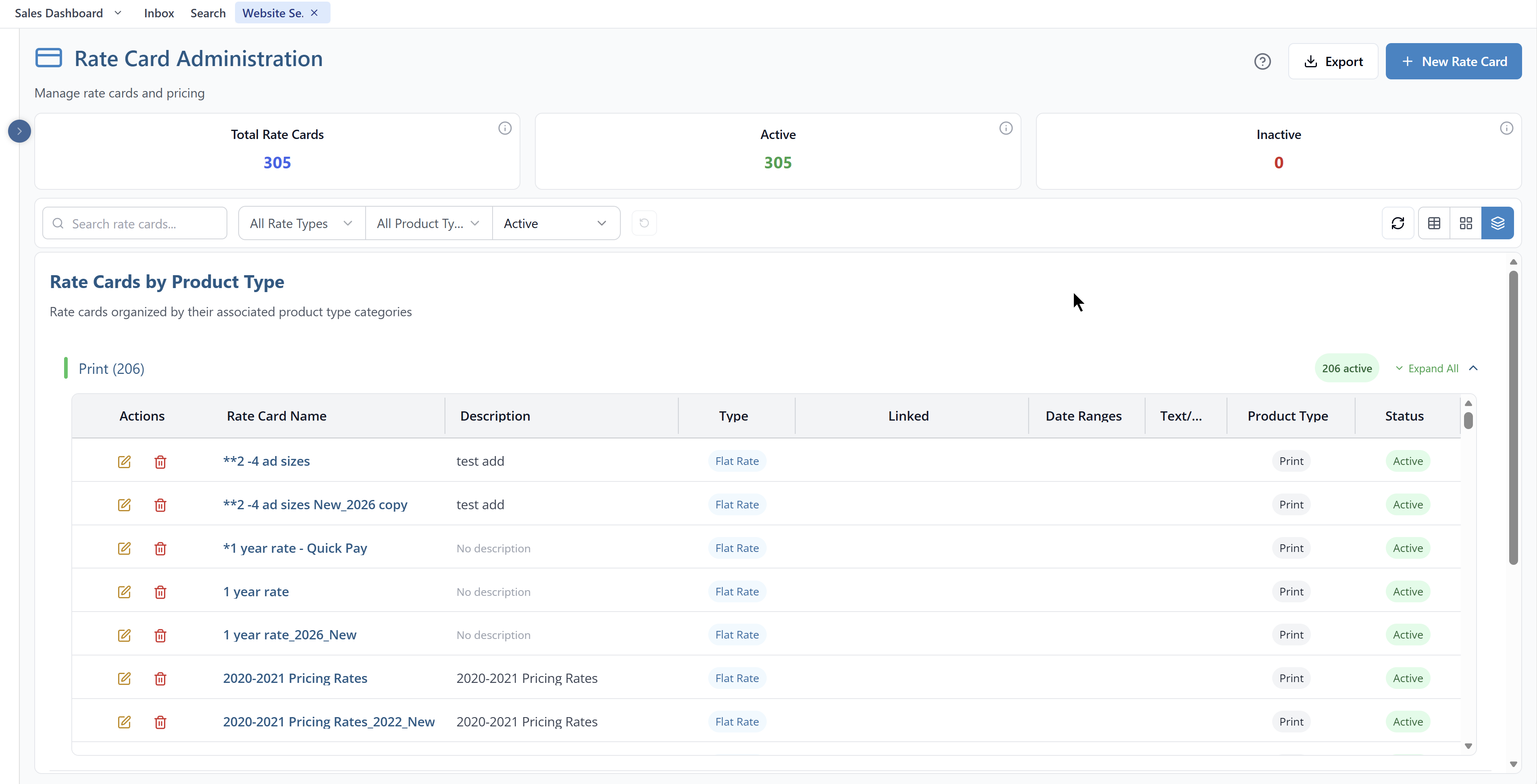This screenshot has height=784, width=1537.
Task: Click the Date Ranges column header
Action: (x=1084, y=416)
